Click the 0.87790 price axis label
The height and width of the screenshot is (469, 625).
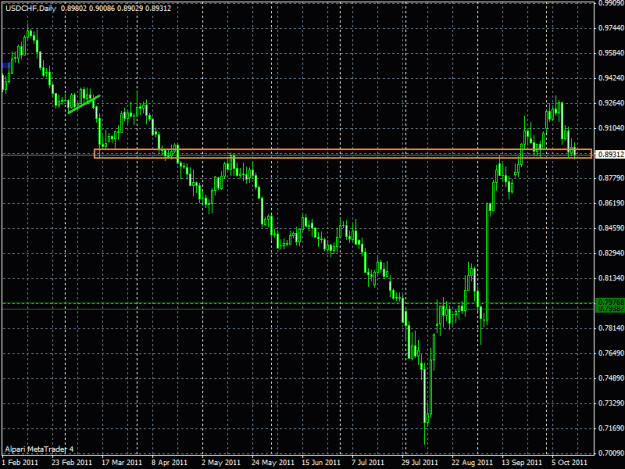[x=611, y=178]
